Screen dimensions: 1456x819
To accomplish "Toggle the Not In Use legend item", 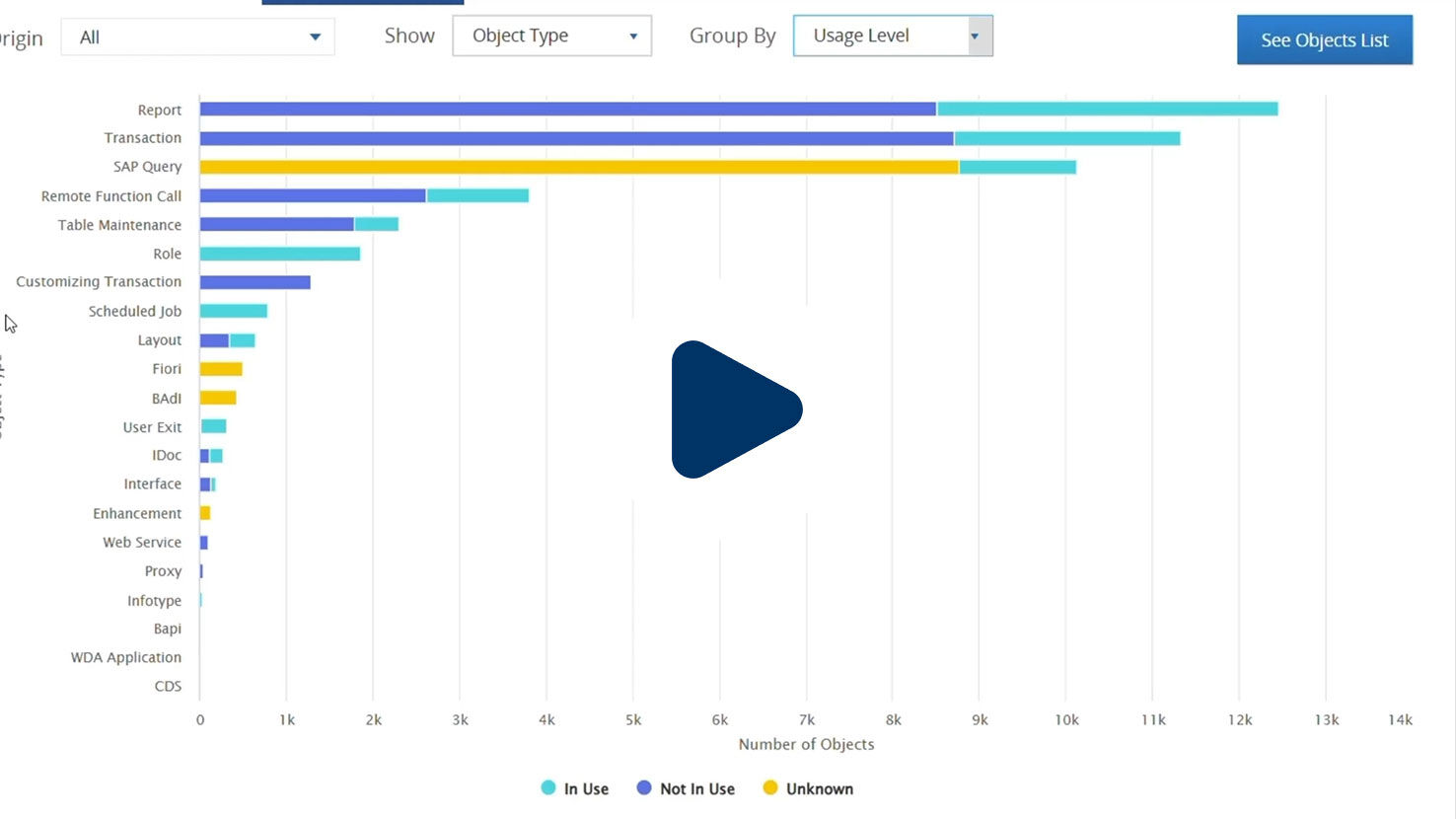I will tap(686, 788).
